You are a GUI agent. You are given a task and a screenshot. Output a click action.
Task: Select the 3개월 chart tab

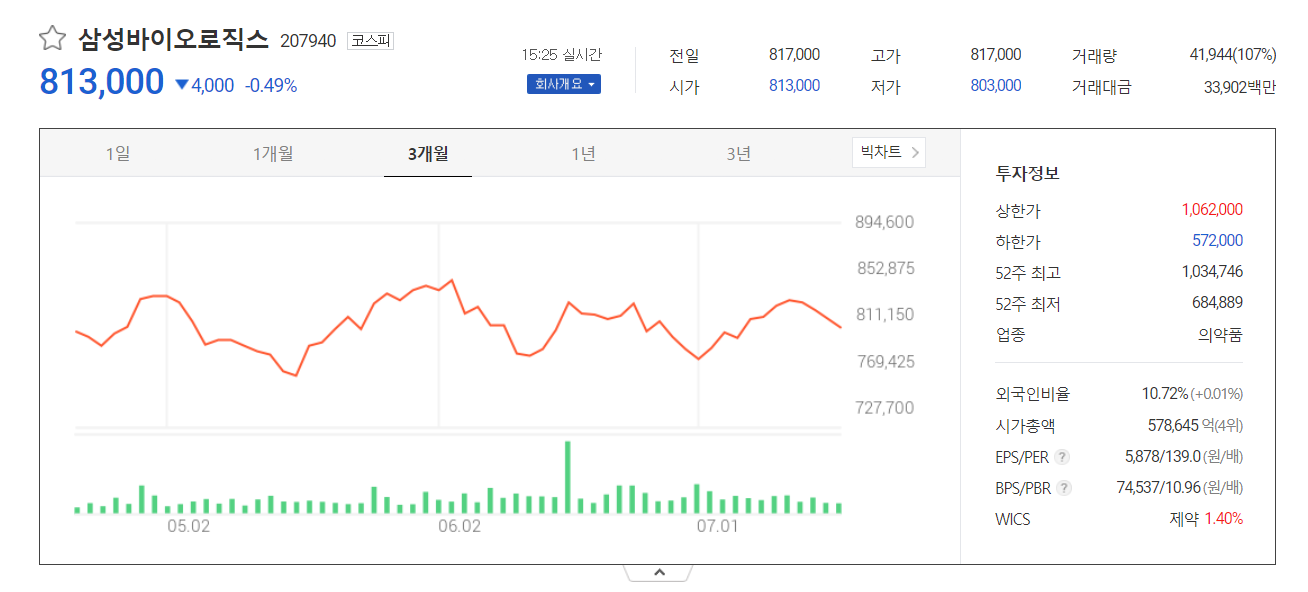[428, 153]
